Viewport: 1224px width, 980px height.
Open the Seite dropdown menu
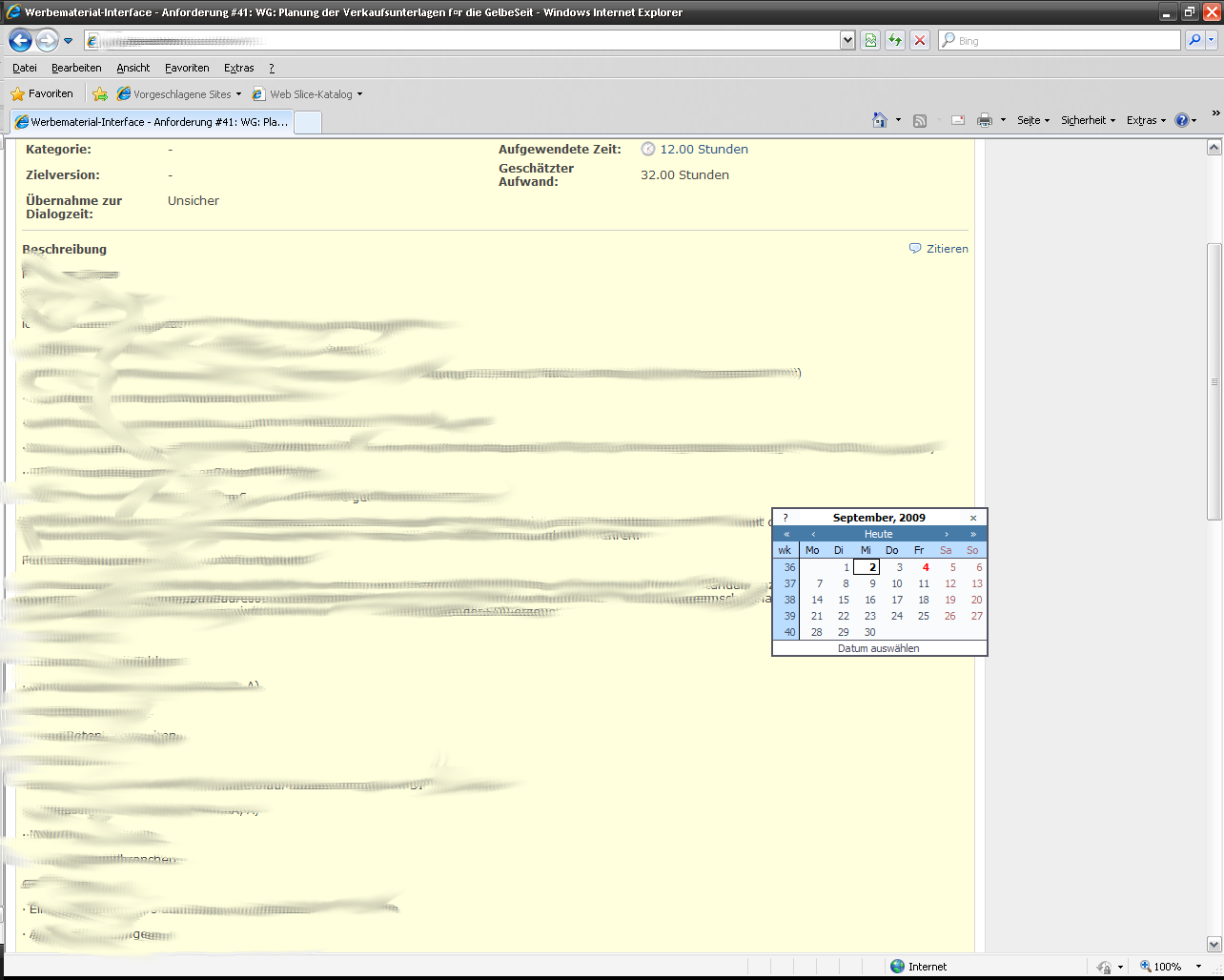[x=1032, y=120]
